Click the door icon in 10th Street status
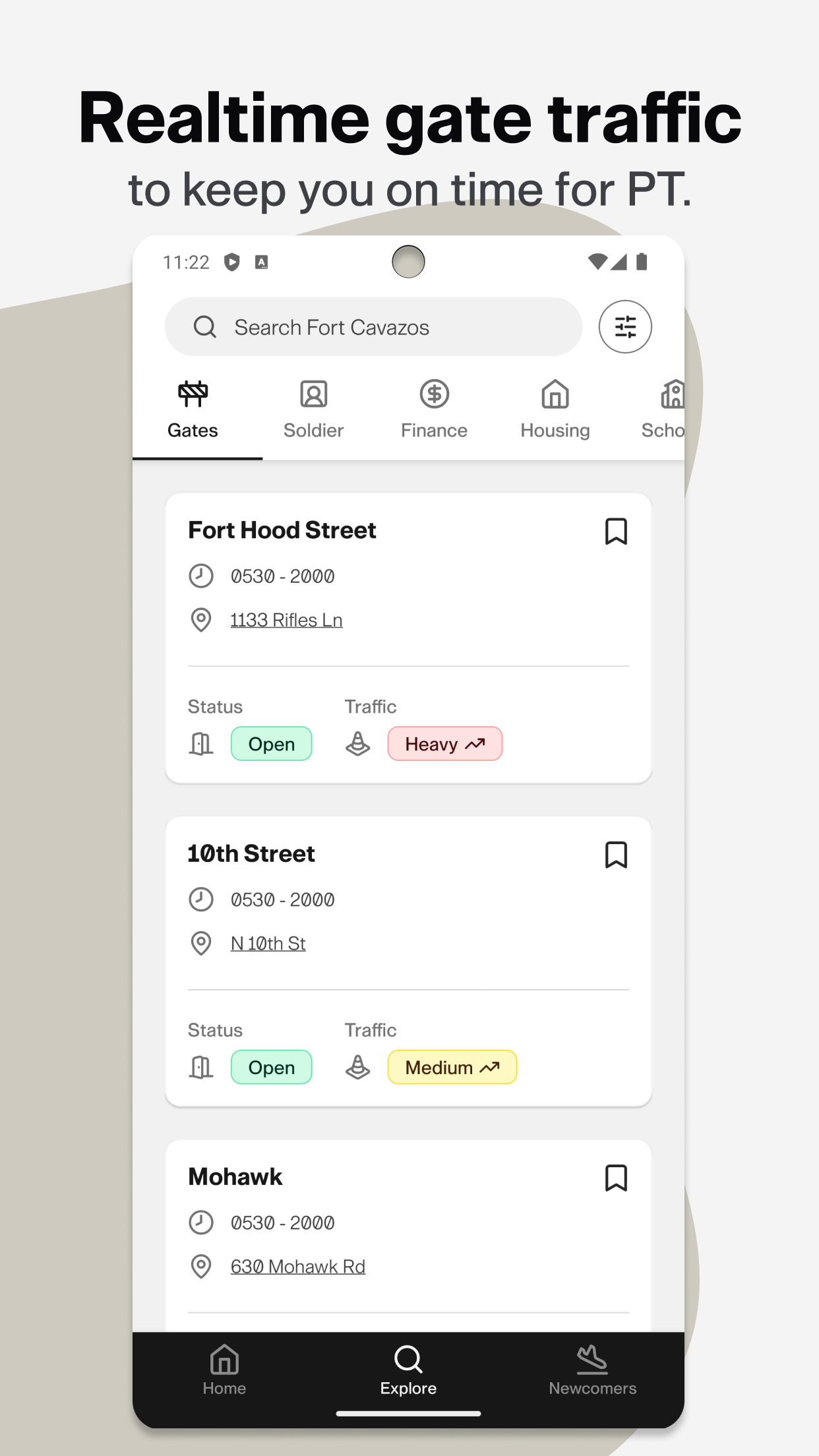The image size is (819, 1456). click(201, 1067)
